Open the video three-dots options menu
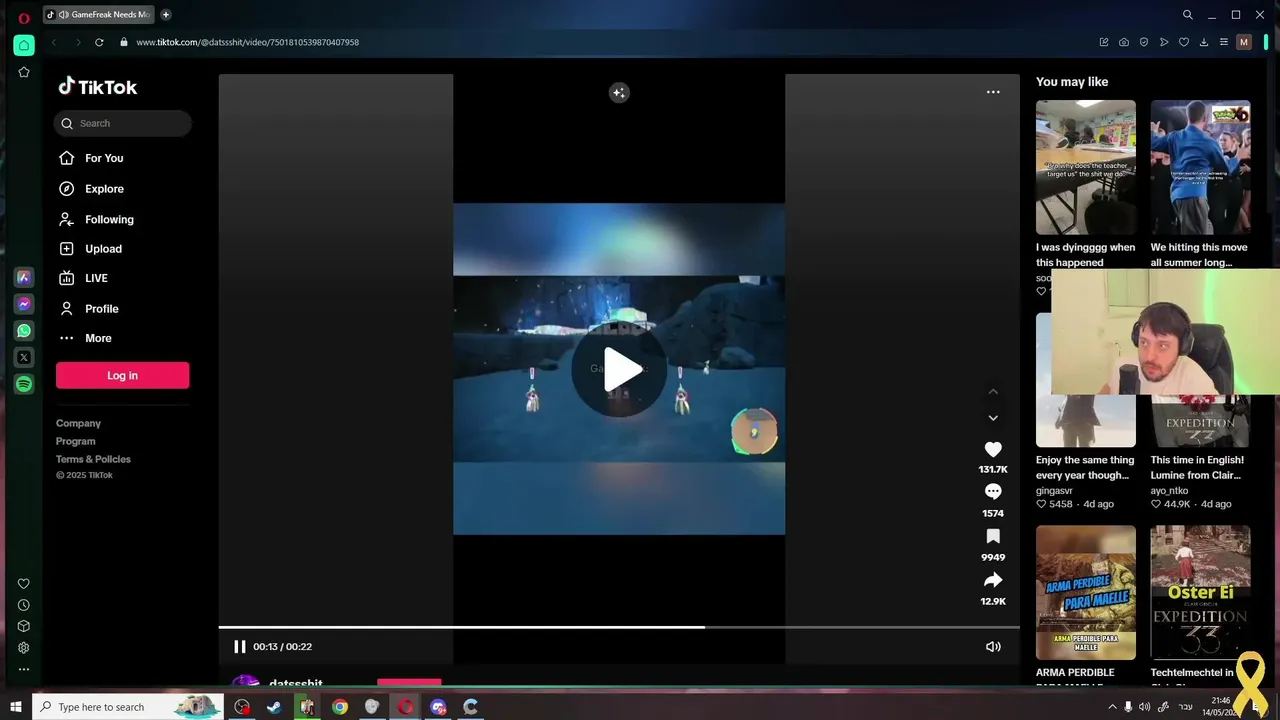The image size is (1280, 720). click(x=993, y=92)
